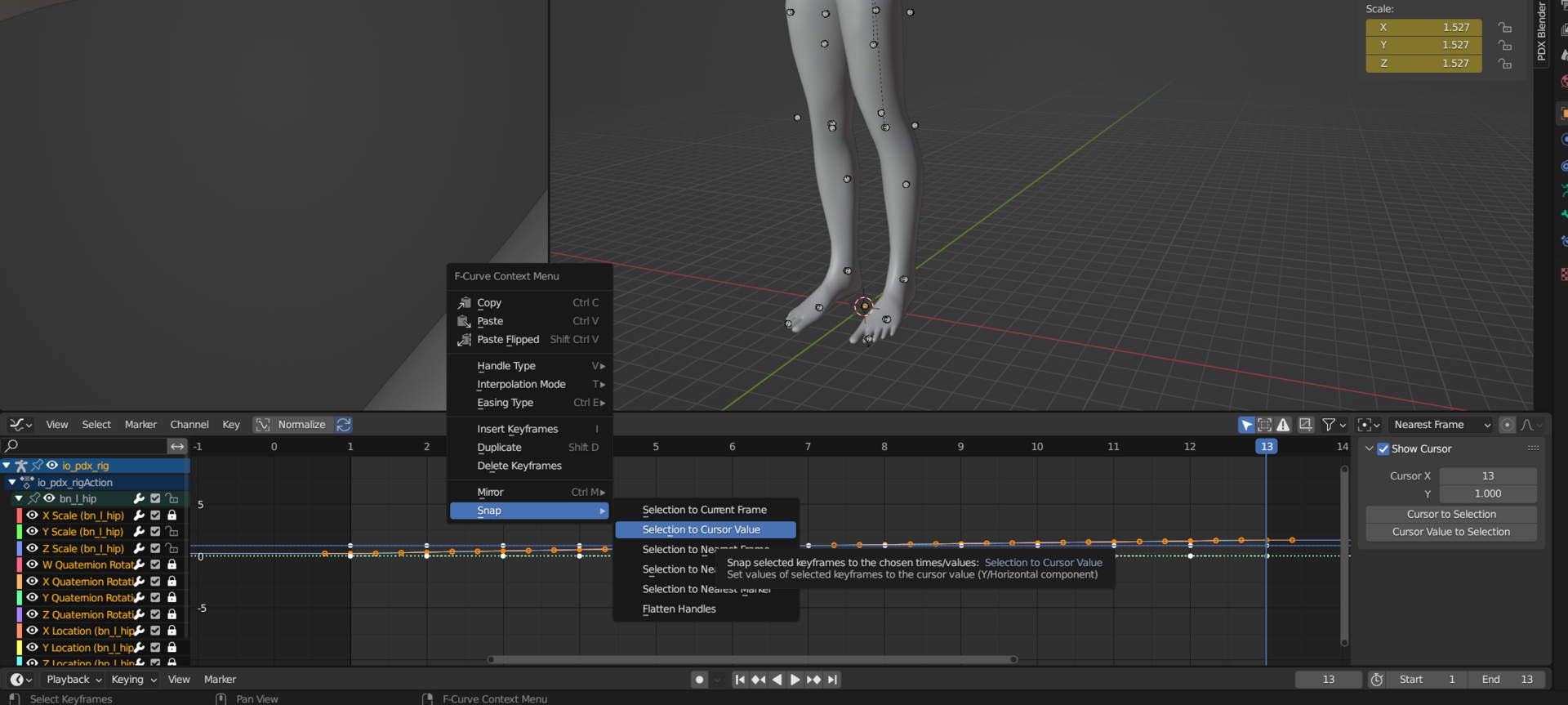
Task: Open the Graph Editor View menu
Action: click(x=57, y=425)
